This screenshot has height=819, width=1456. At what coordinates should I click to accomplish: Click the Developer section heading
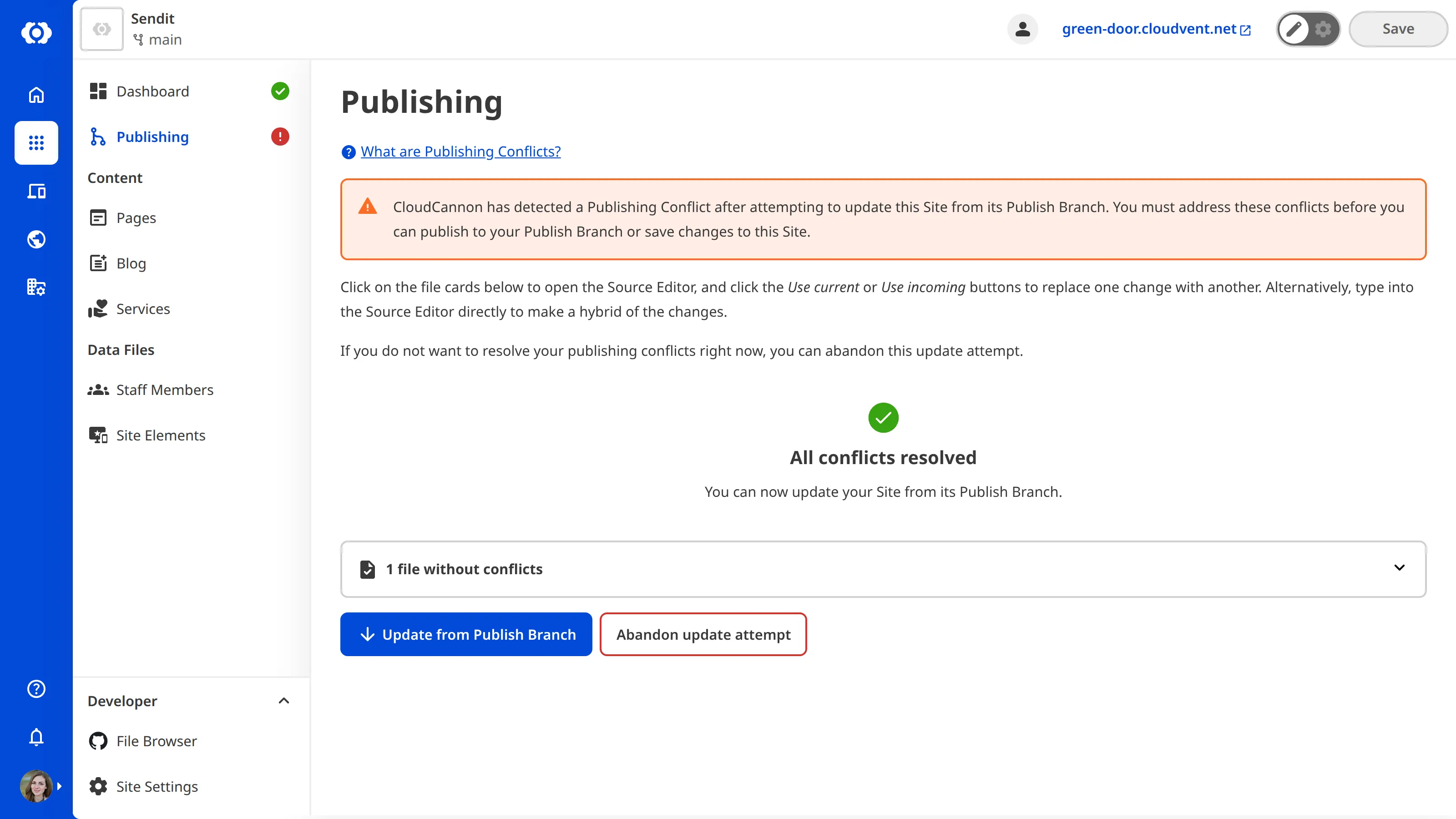[x=122, y=701]
